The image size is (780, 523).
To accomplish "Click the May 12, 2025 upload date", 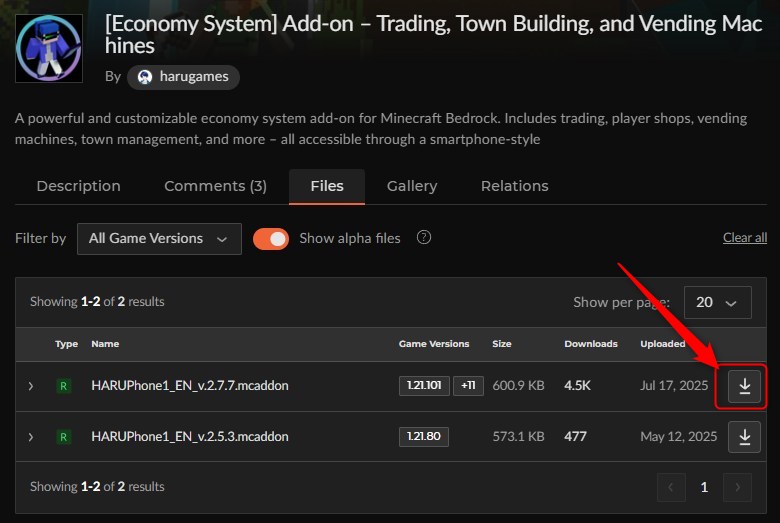I will [679, 436].
